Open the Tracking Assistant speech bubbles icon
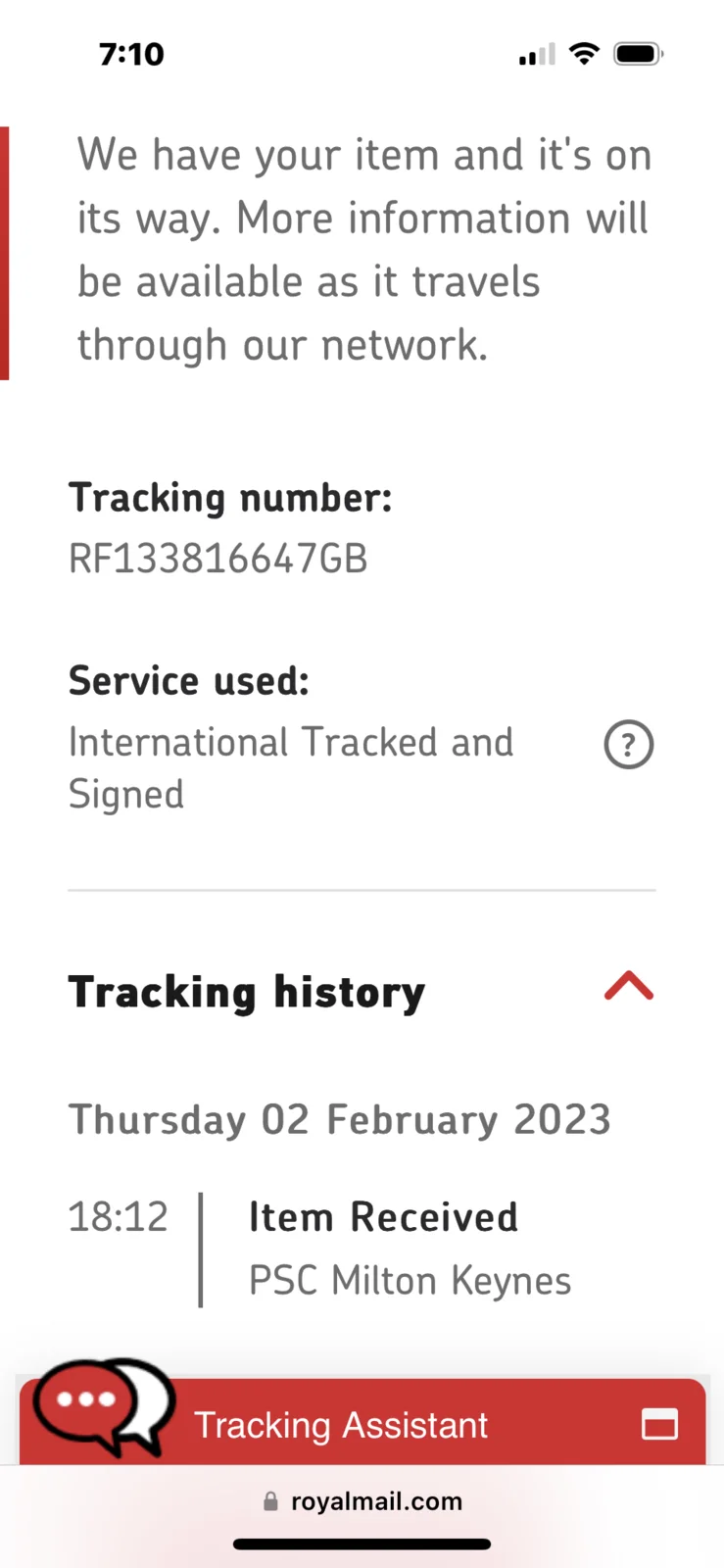 tap(103, 1407)
